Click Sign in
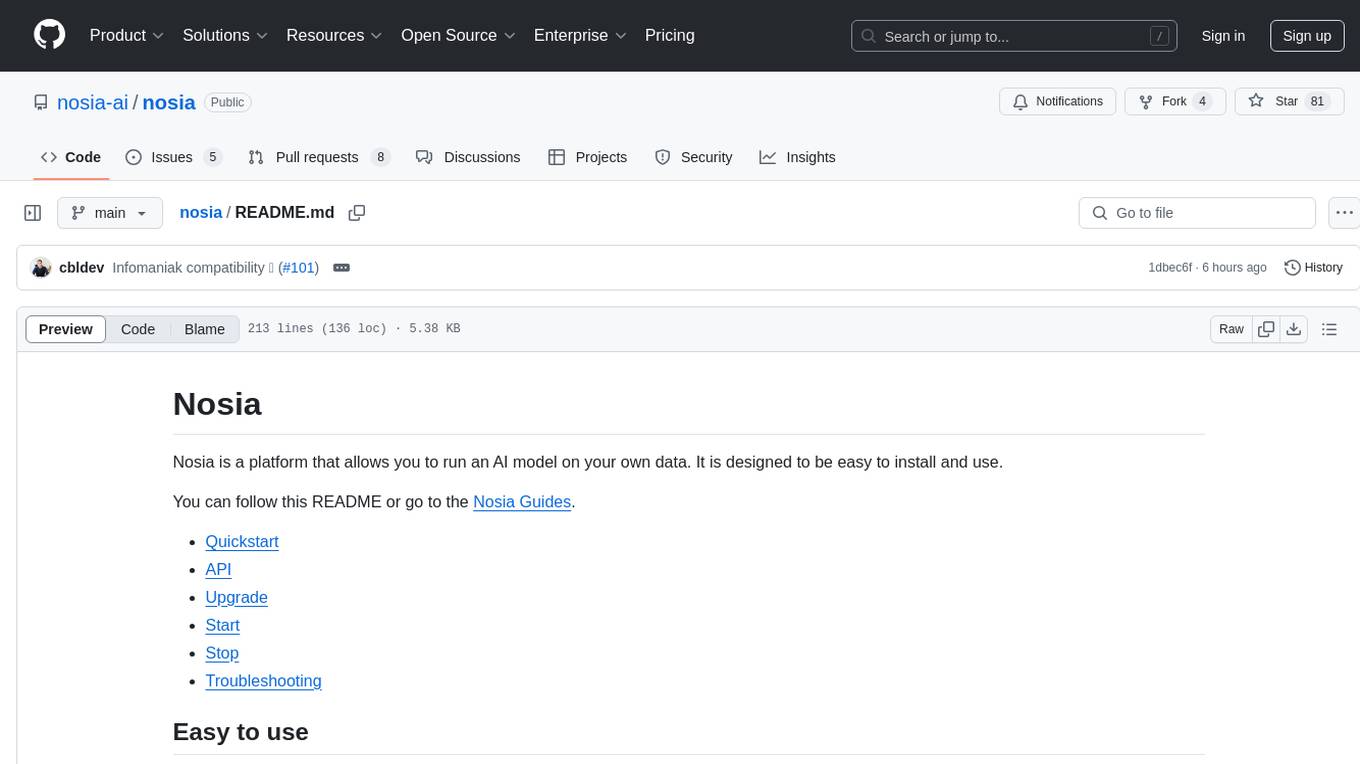Image resolution: width=1360 pixels, height=764 pixels. [x=1223, y=36]
